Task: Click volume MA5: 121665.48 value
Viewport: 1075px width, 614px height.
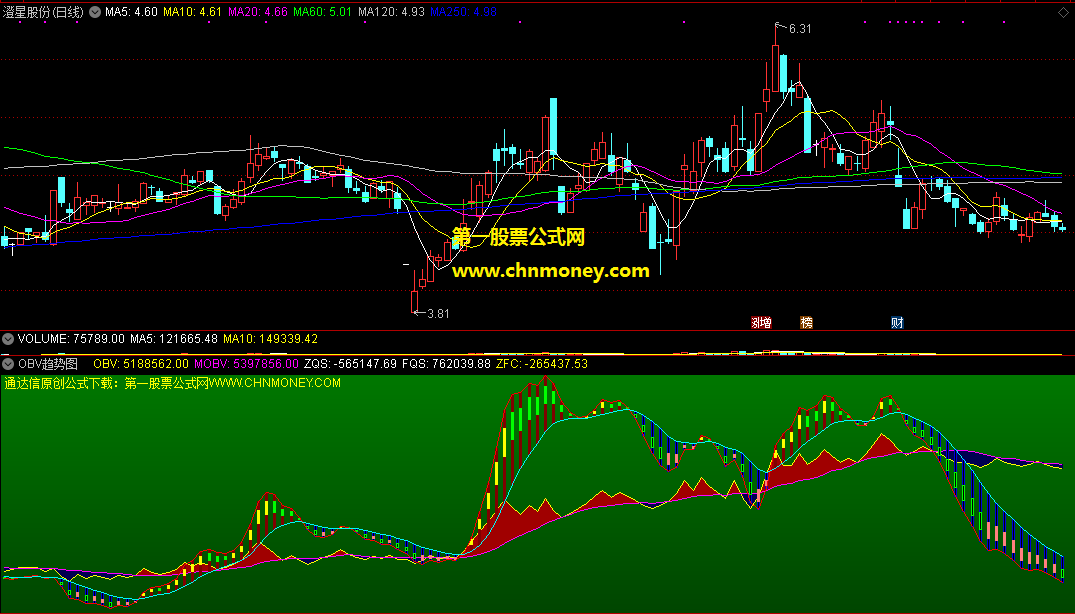Action: pyautogui.click(x=173, y=339)
